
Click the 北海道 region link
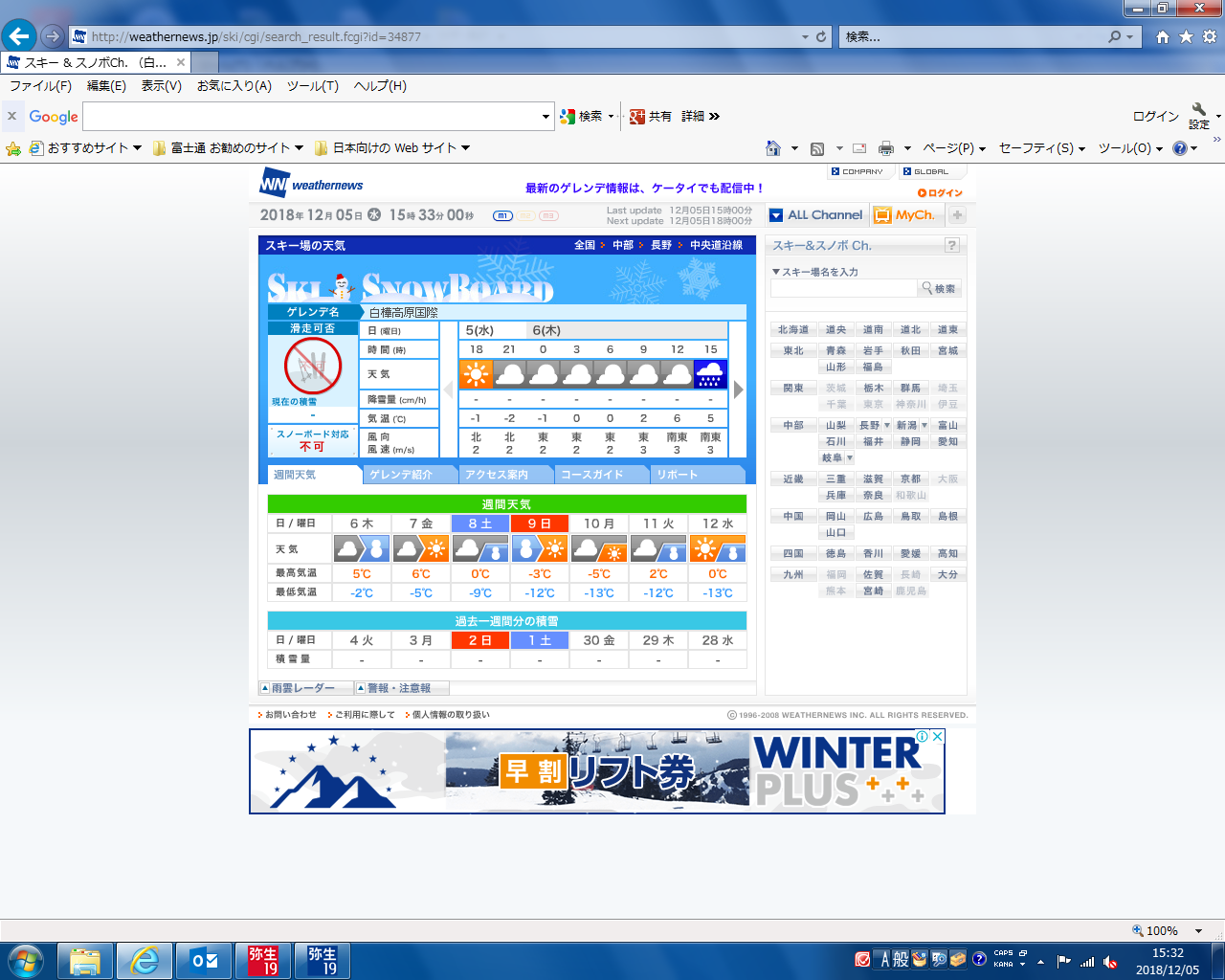(793, 329)
